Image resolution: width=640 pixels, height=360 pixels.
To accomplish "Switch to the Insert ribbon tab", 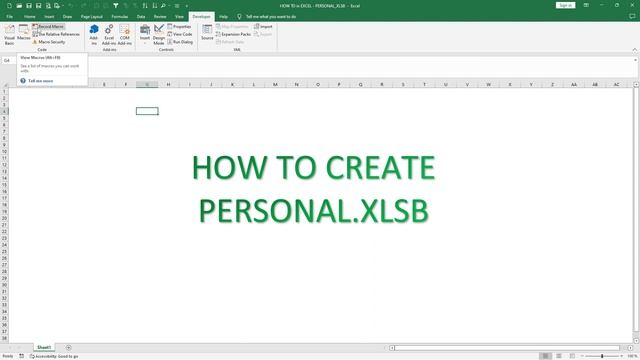I will tap(49, 17).
